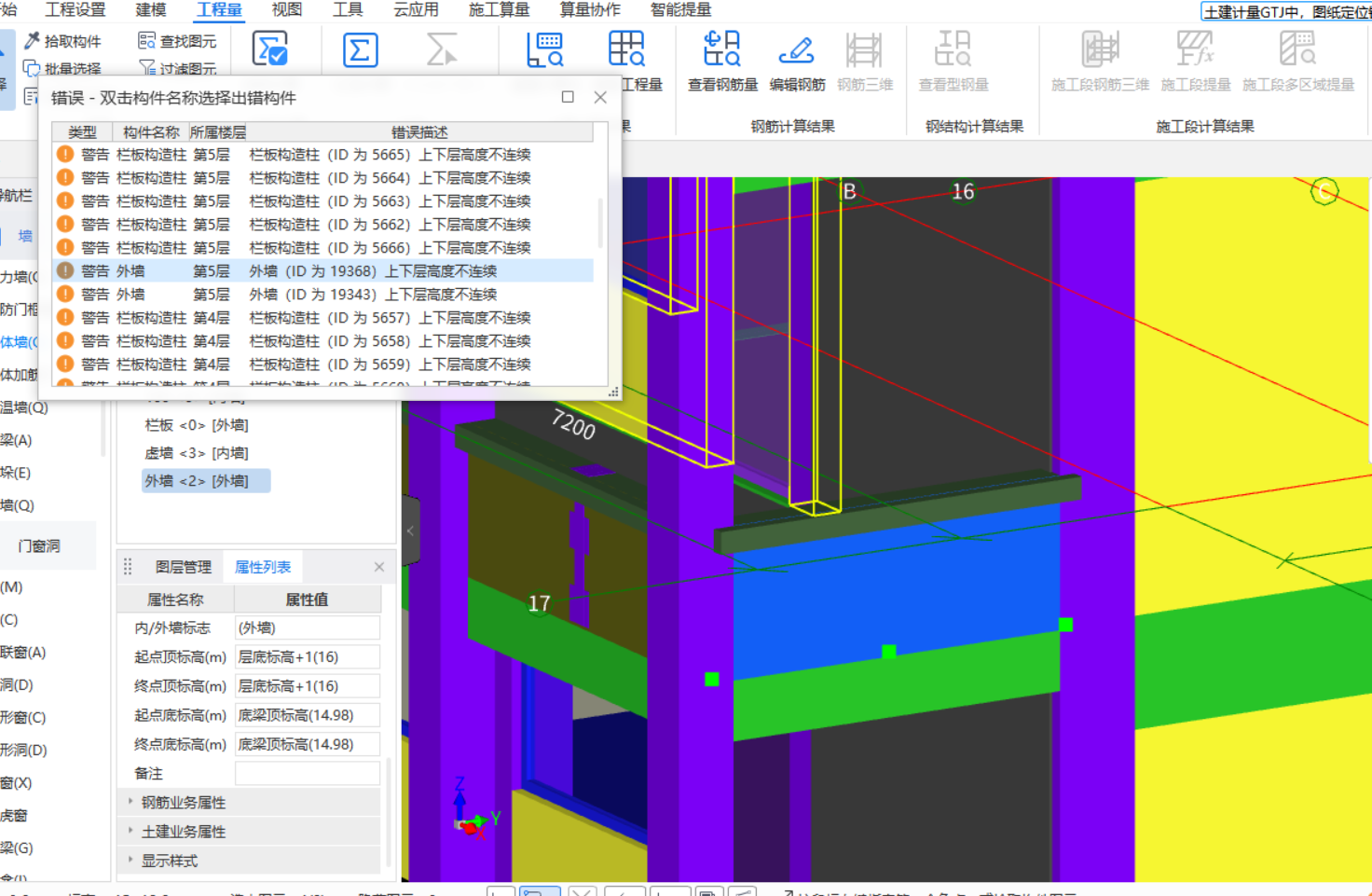Click the 钢筋三维 rebar 3D tool

click(x=865, y=61)
